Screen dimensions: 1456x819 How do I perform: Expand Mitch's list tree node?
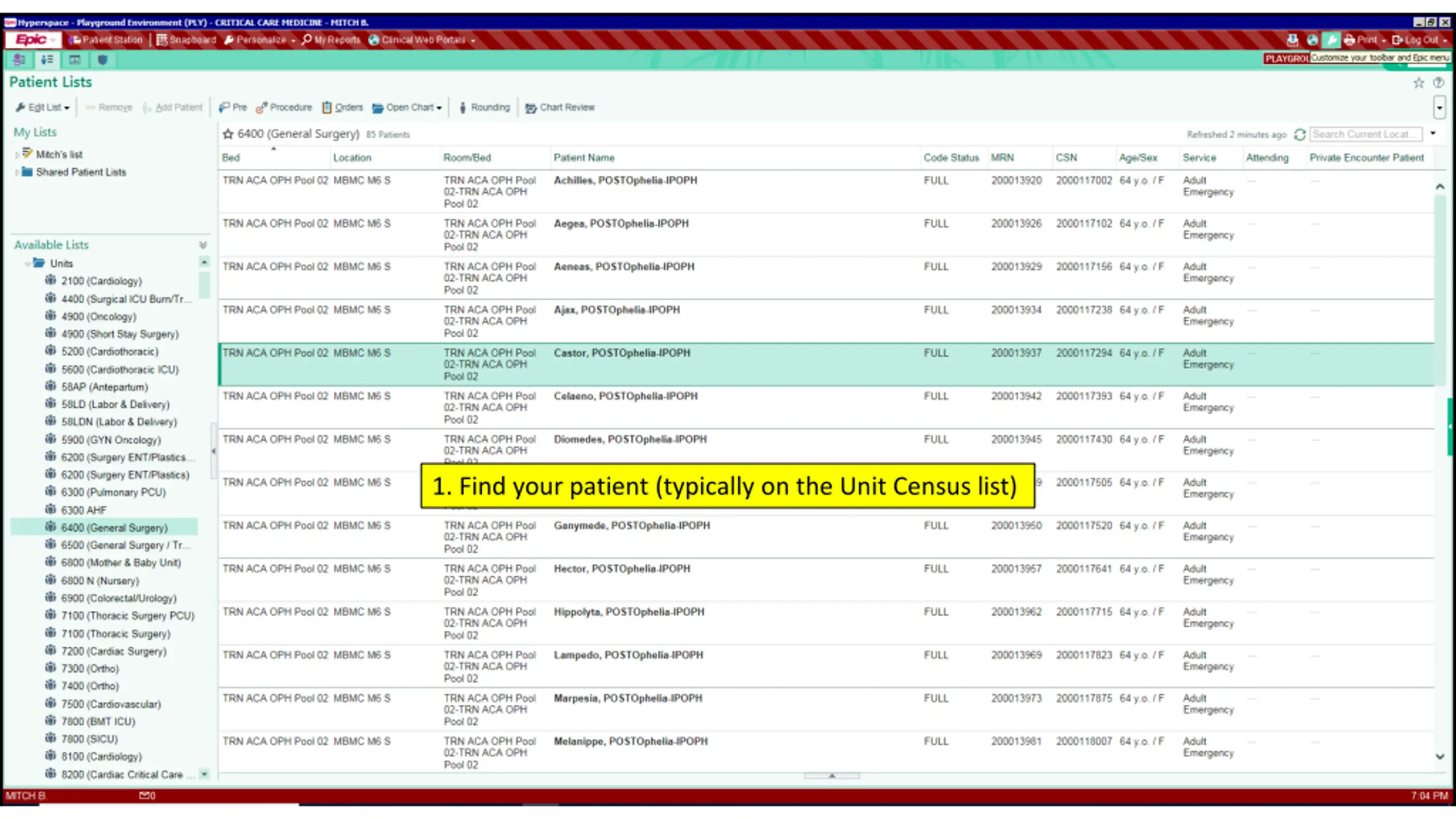point(17,155)
